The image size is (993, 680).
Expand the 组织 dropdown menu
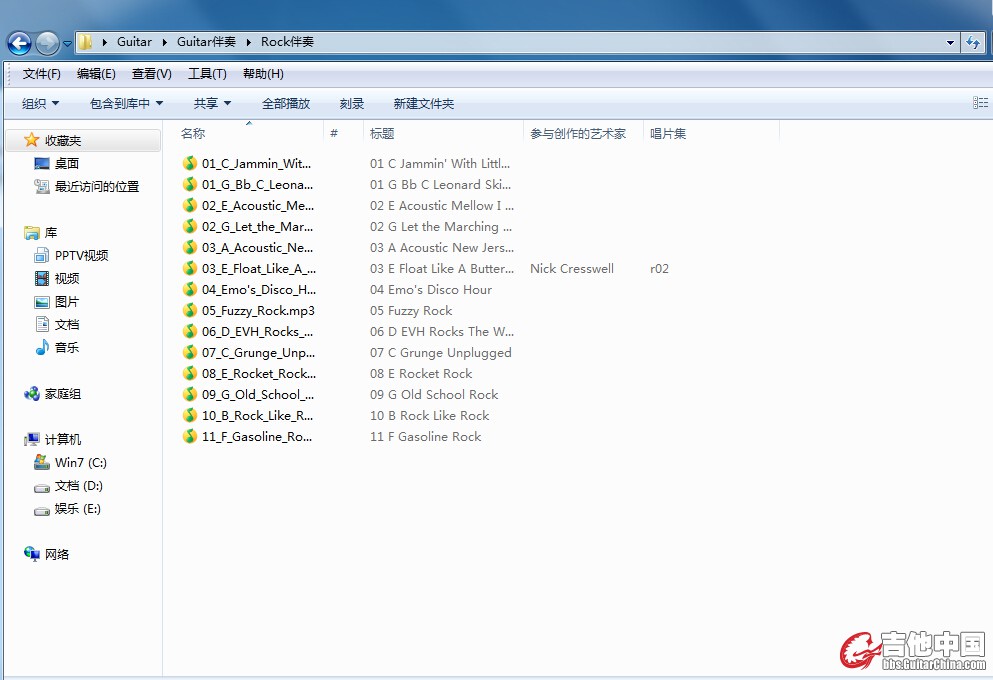click(40, 103)
